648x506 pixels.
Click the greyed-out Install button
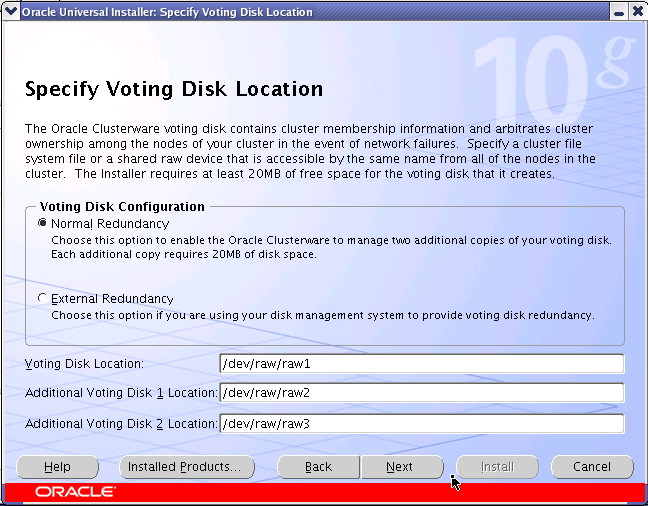tap(497, 467)
